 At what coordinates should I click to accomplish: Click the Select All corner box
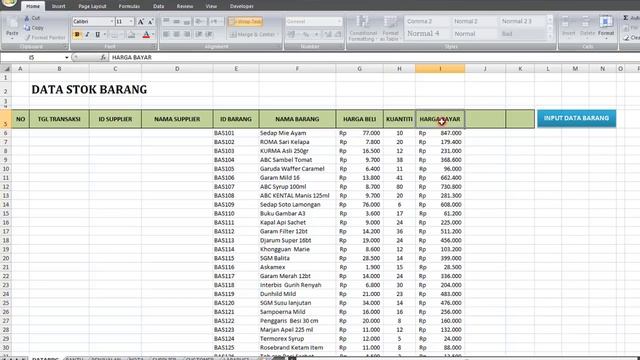point(6,69)
